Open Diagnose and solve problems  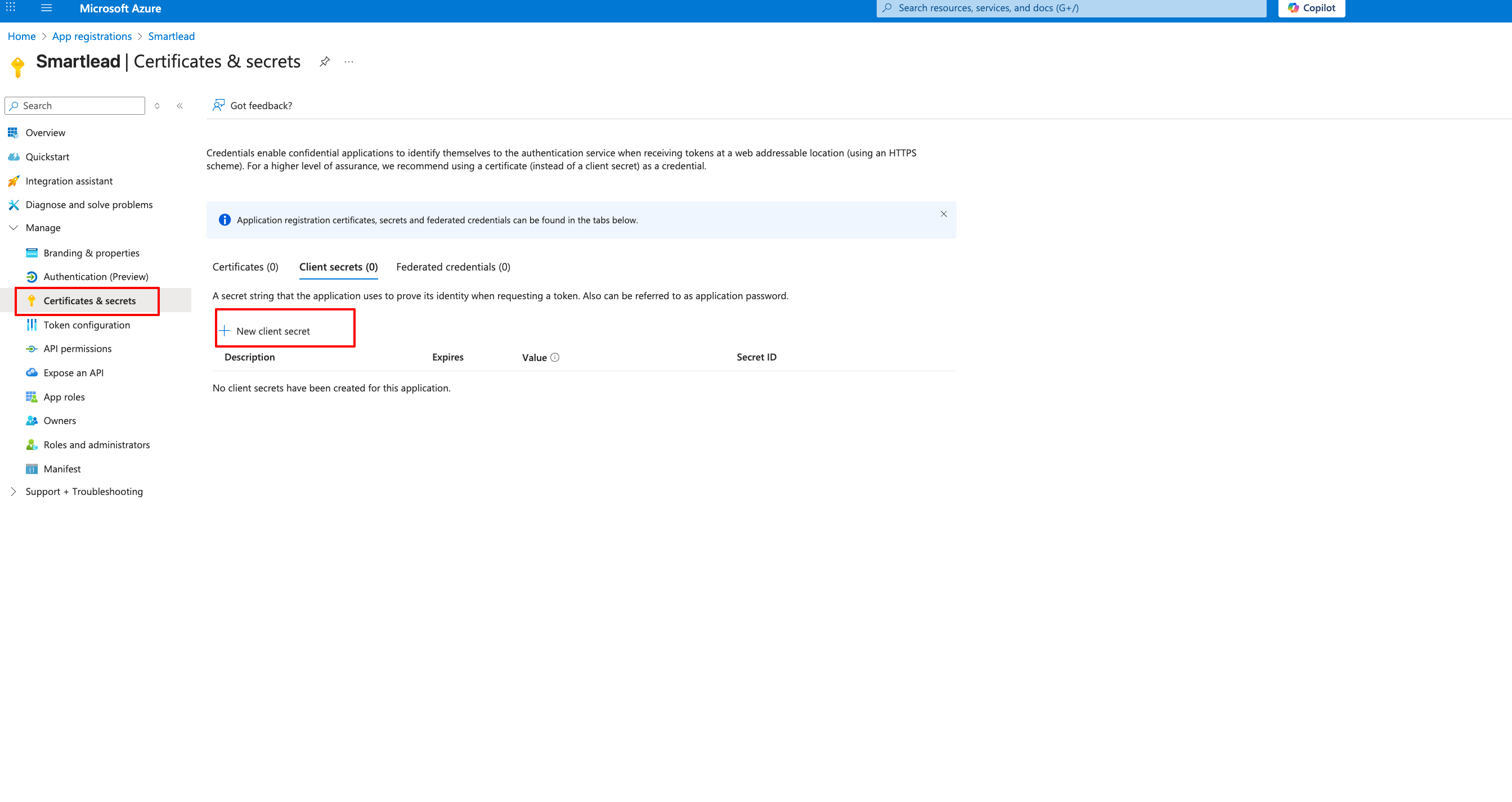click(89, 205)
